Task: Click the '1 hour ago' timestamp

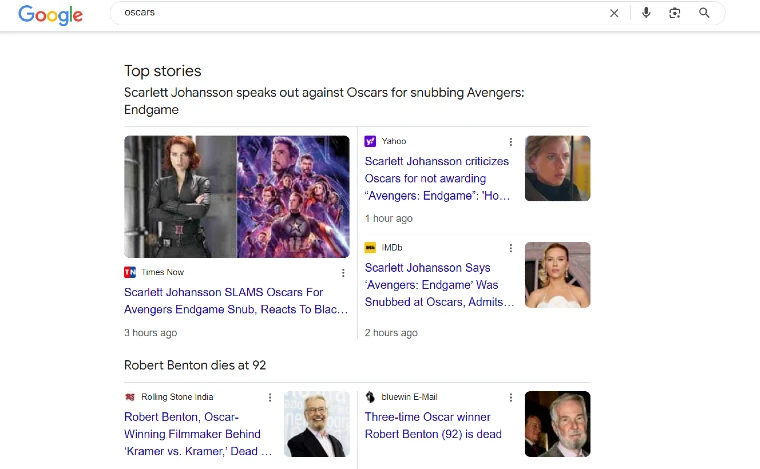Action: click(x=389, y=219)
